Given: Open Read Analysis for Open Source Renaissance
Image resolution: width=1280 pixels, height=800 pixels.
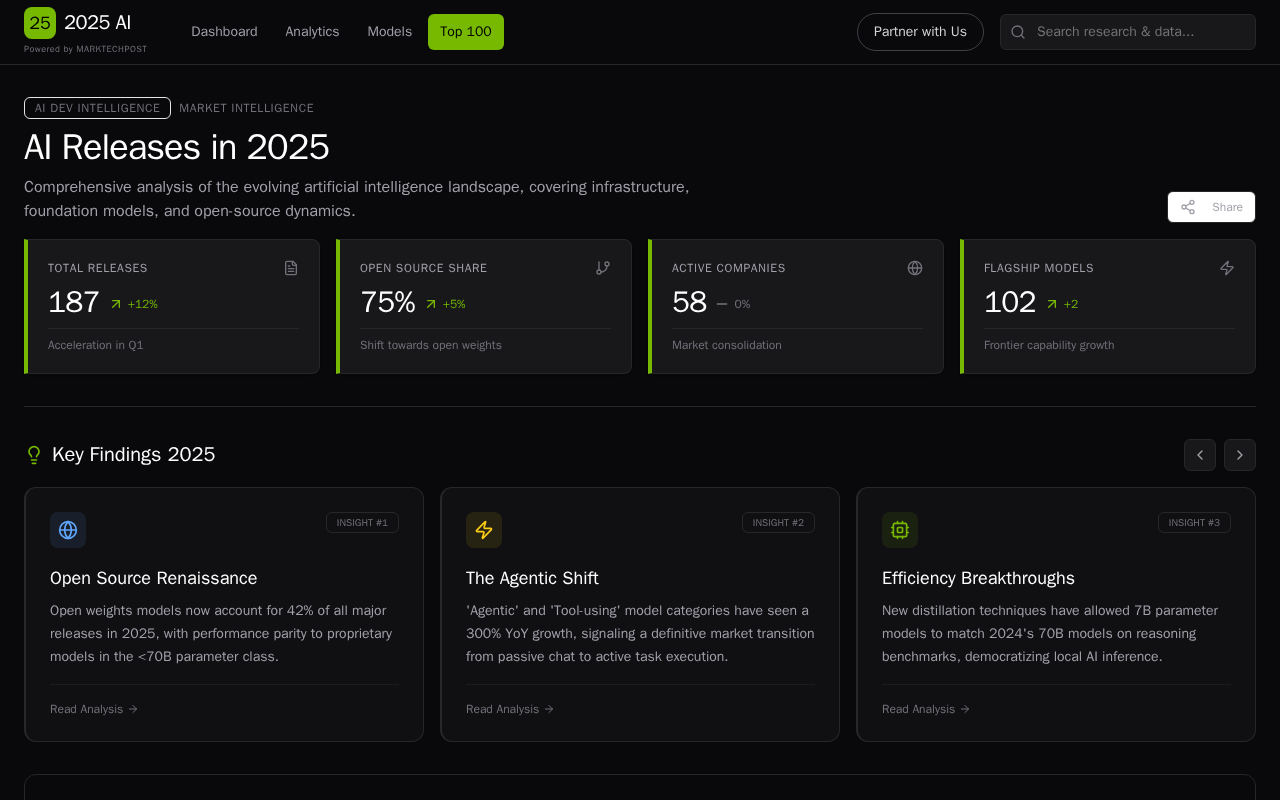Looking at the screenshot, I should [x=94, y=709].
